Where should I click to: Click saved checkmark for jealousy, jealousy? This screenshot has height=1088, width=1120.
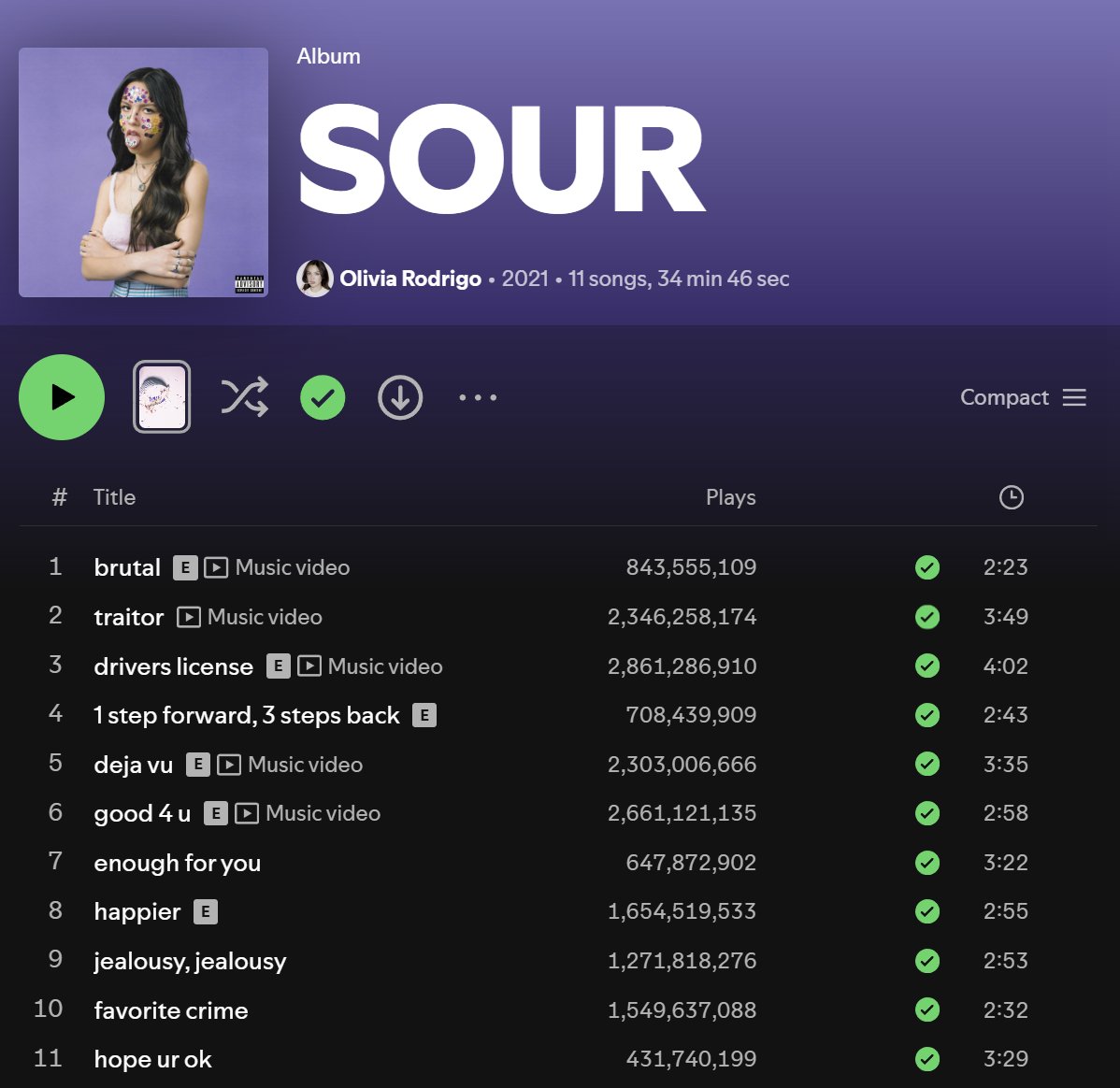coord(927,961)
